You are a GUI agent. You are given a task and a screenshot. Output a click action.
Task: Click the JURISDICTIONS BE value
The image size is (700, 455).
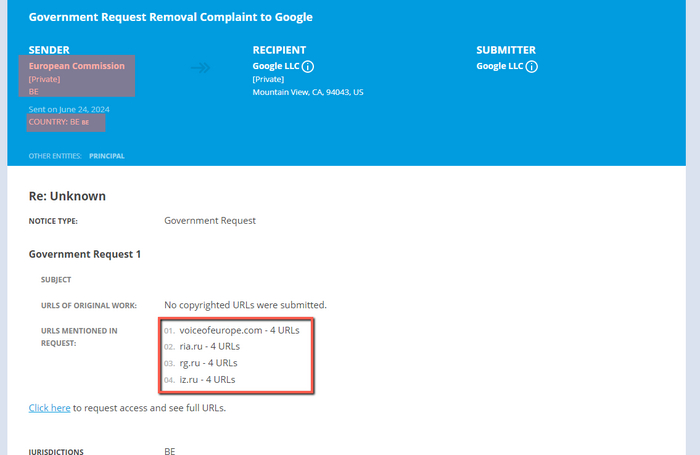(170, 451)
